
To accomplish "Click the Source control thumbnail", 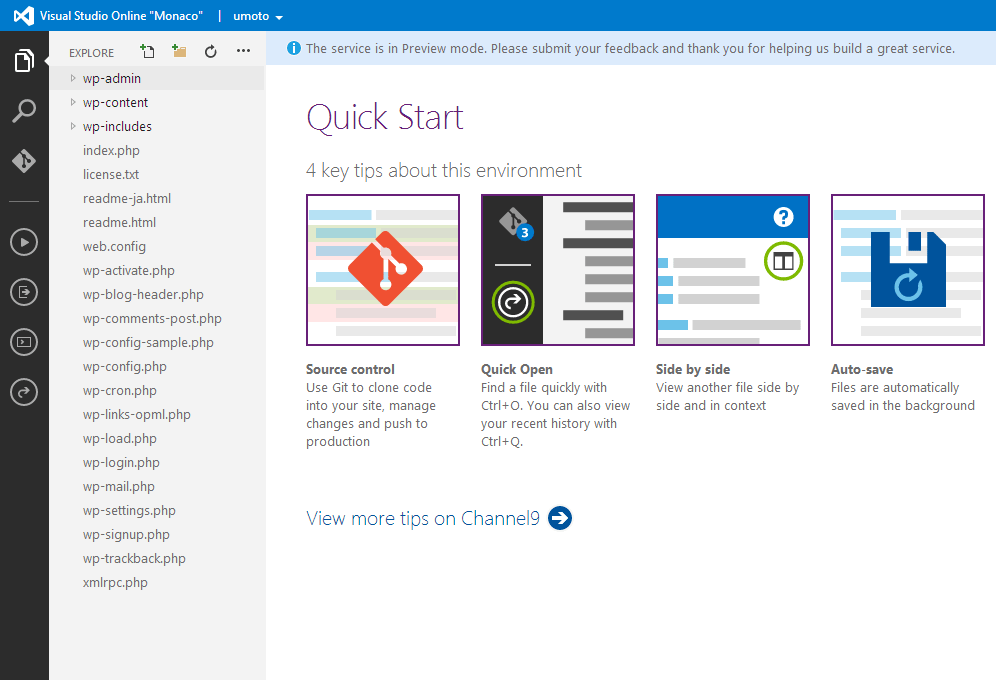I will pyautogui.click(x=382, y=270).
